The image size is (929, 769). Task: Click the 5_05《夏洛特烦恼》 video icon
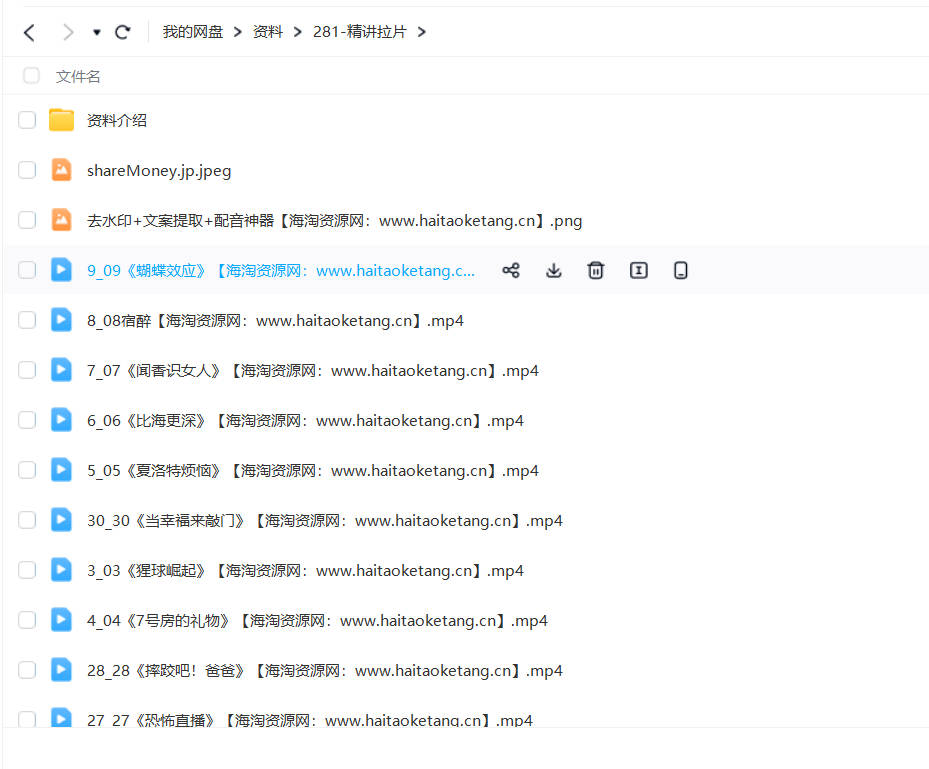[x=61, y=470]
